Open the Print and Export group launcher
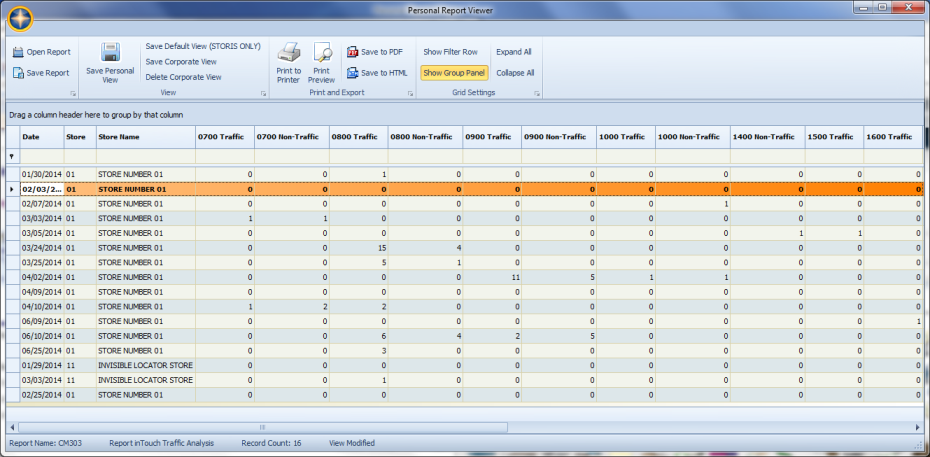This screenshot has height=457, width=930. point(410,93)
